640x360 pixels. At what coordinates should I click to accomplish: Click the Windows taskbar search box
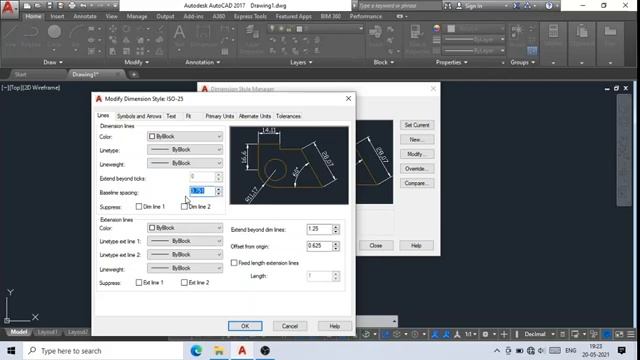(103, 351)
